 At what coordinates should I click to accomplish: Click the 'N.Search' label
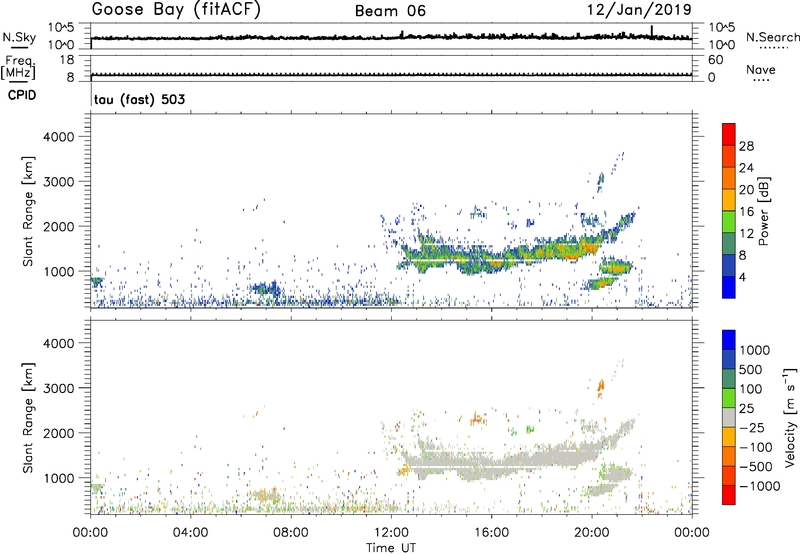click(x=772, y=37)
